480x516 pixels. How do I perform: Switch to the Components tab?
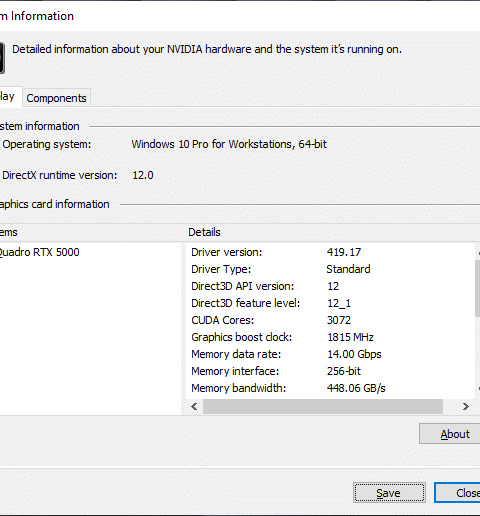pyautogui.click(x=56, y=98)
